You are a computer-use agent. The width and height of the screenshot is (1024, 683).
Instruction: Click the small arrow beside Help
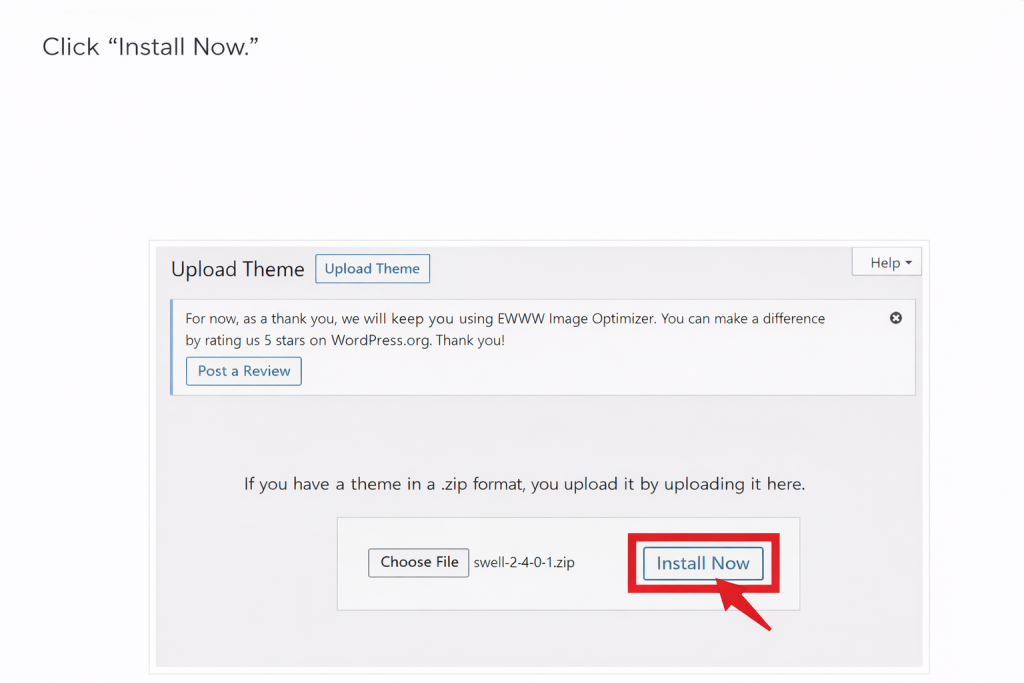(x=908, y=262)
